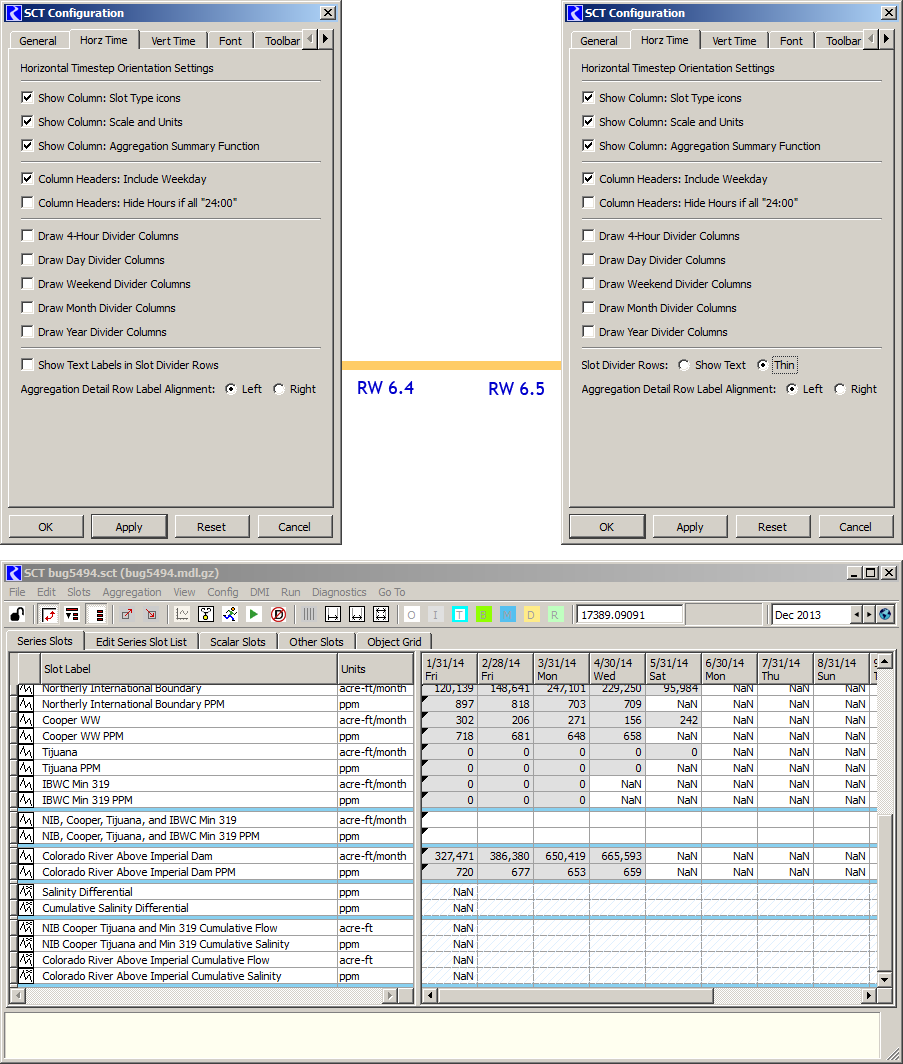Switch to the Scalar Slots tab
Viewport: 903px width, 1064px height.
coord(237,642)
